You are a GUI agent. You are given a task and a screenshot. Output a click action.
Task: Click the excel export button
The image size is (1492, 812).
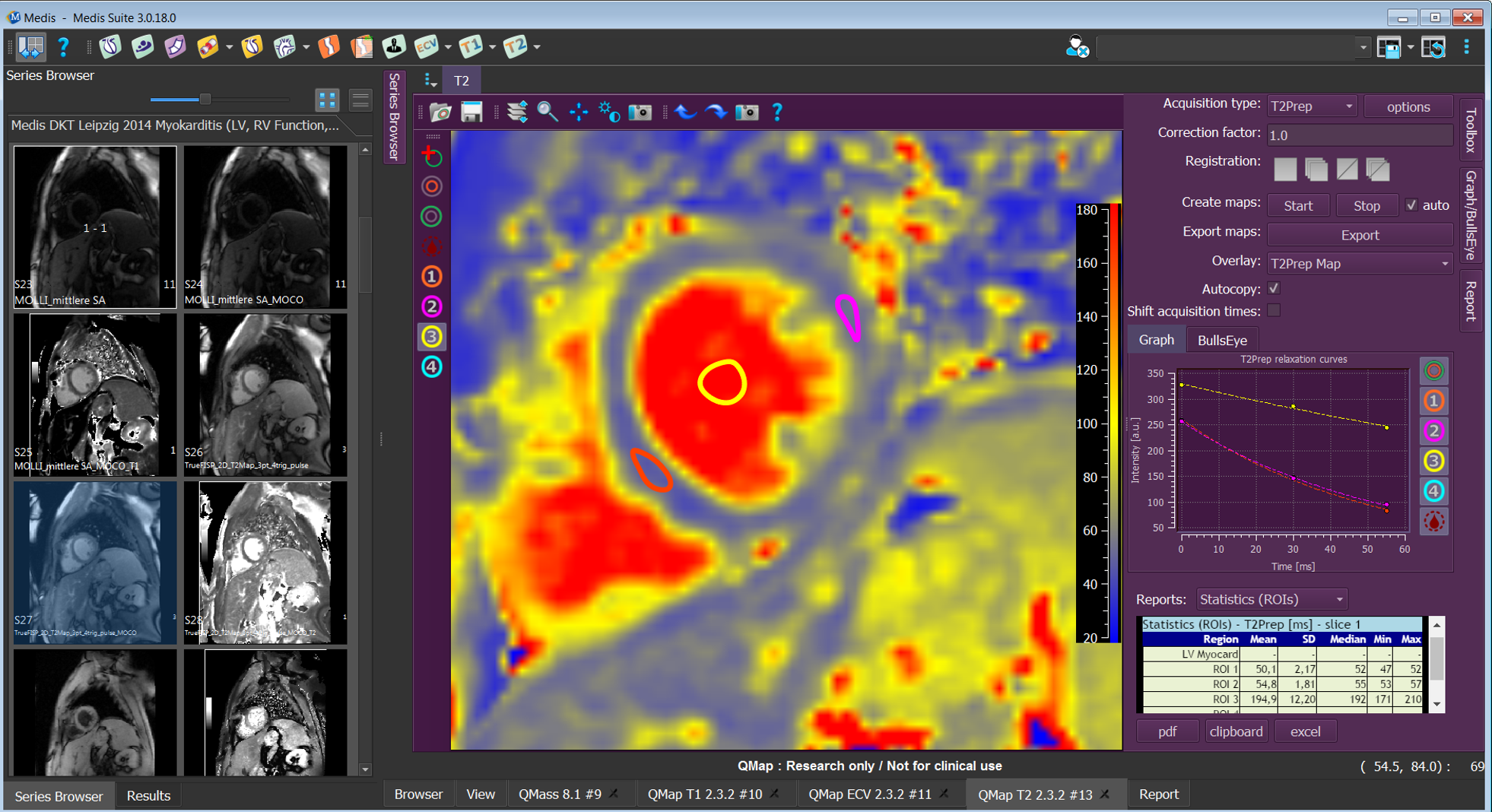[x=1305, y=731]
